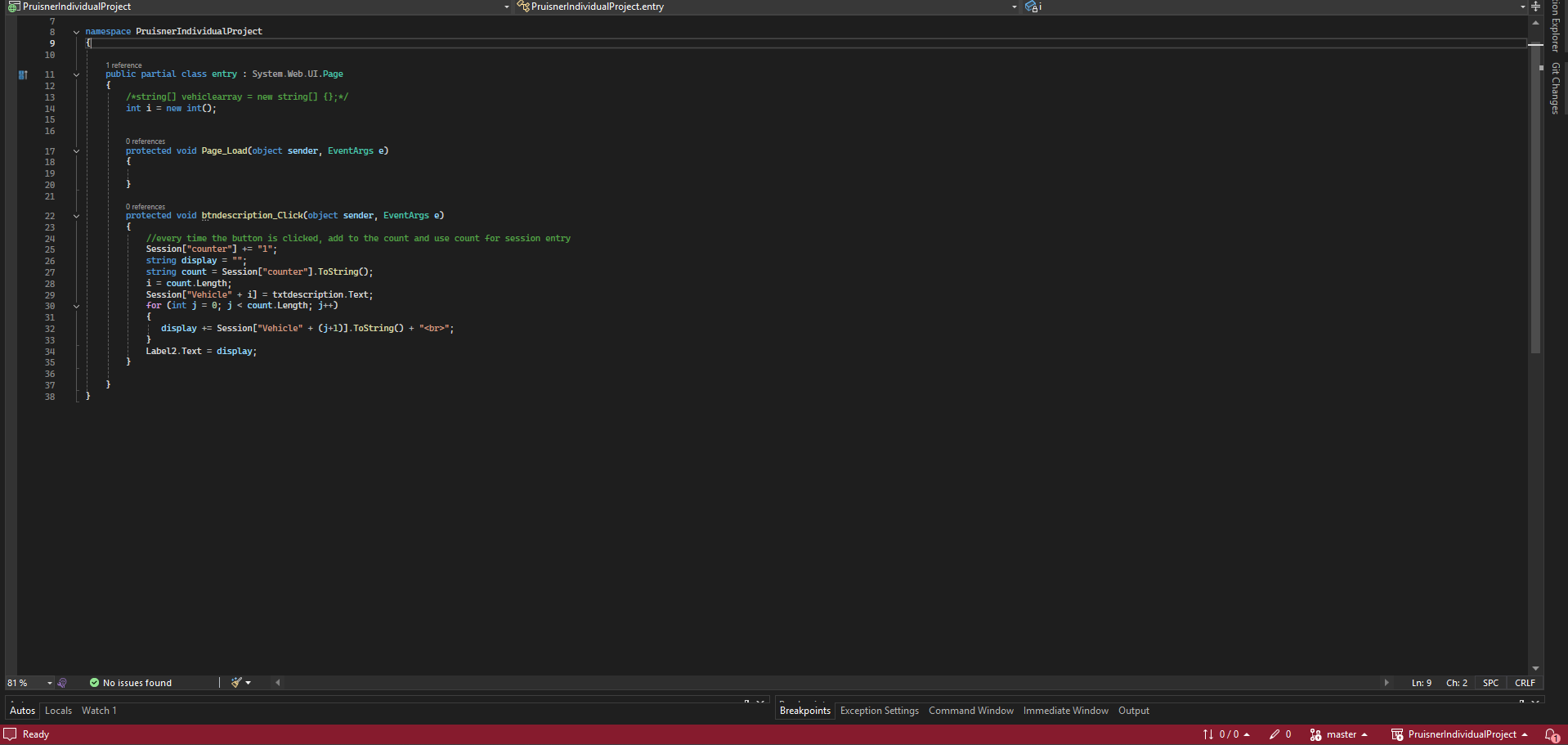Click the commented-out vehiclearray declaration line
Viewport: 1568px width, 745px height.
(x=237, y=97)
